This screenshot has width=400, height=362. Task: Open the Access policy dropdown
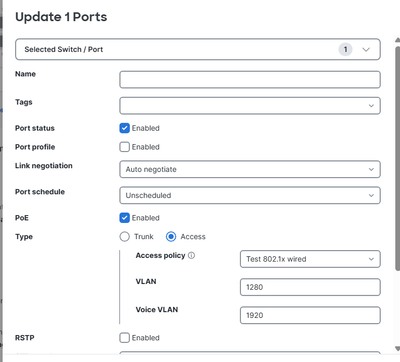pos(310,259)
